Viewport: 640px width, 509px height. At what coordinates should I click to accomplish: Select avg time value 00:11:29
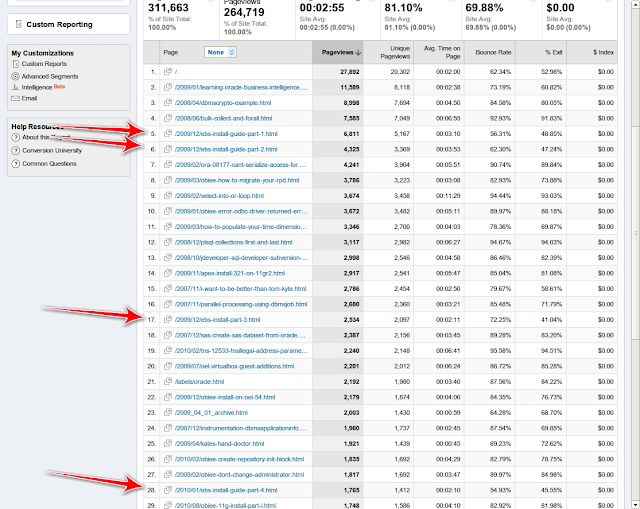coord(448,196)
